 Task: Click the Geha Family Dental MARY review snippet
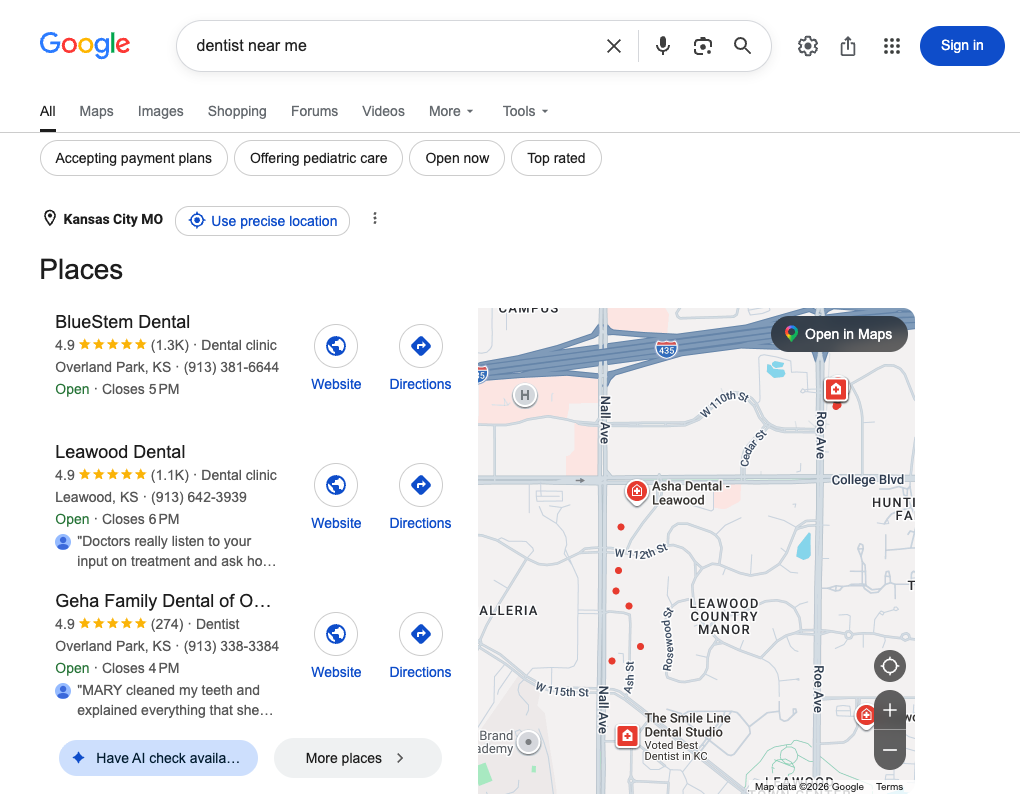[174, 700]
